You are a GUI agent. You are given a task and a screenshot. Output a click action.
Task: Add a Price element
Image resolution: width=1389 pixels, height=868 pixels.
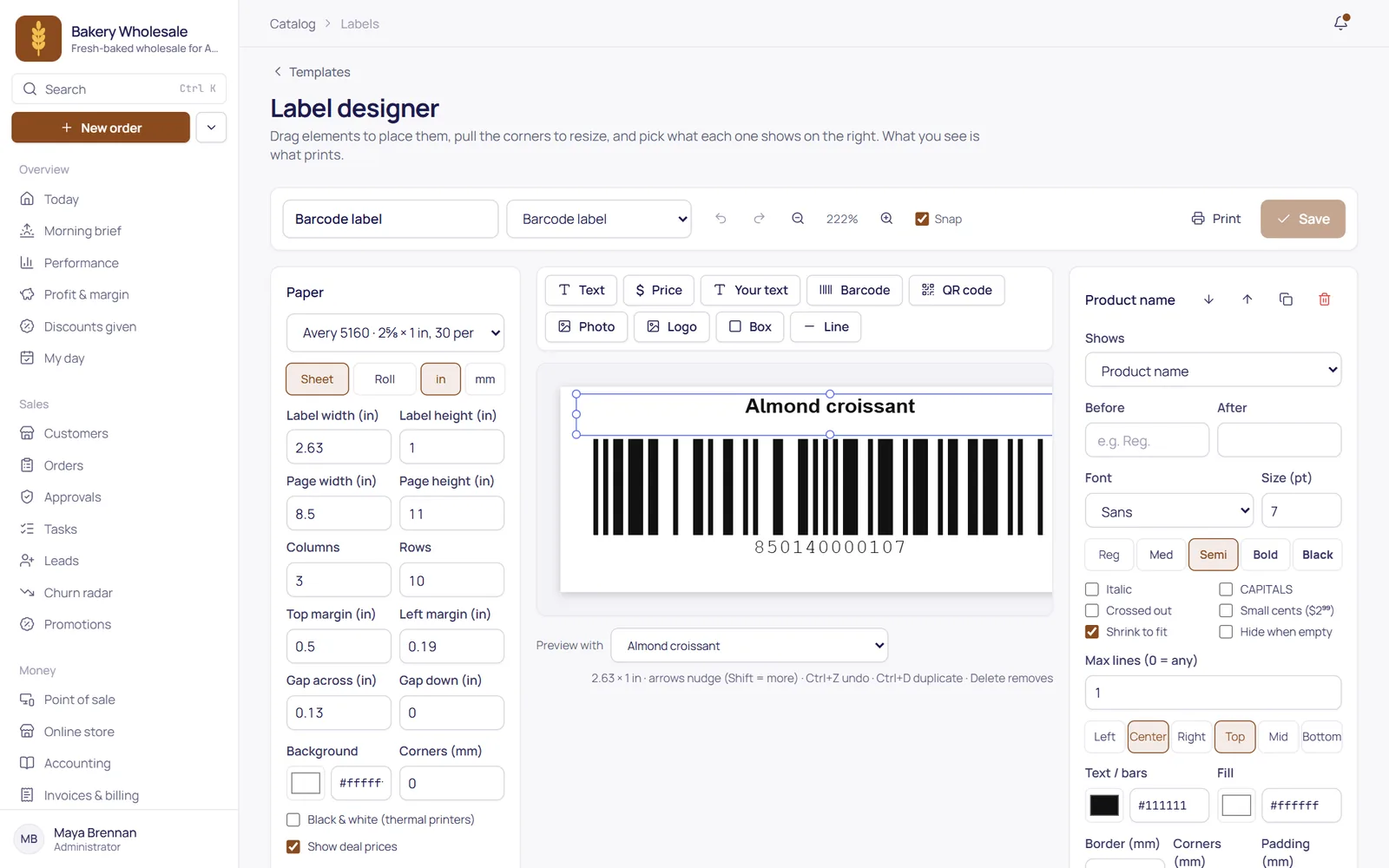pyautogui.click(x=659, y=290)
